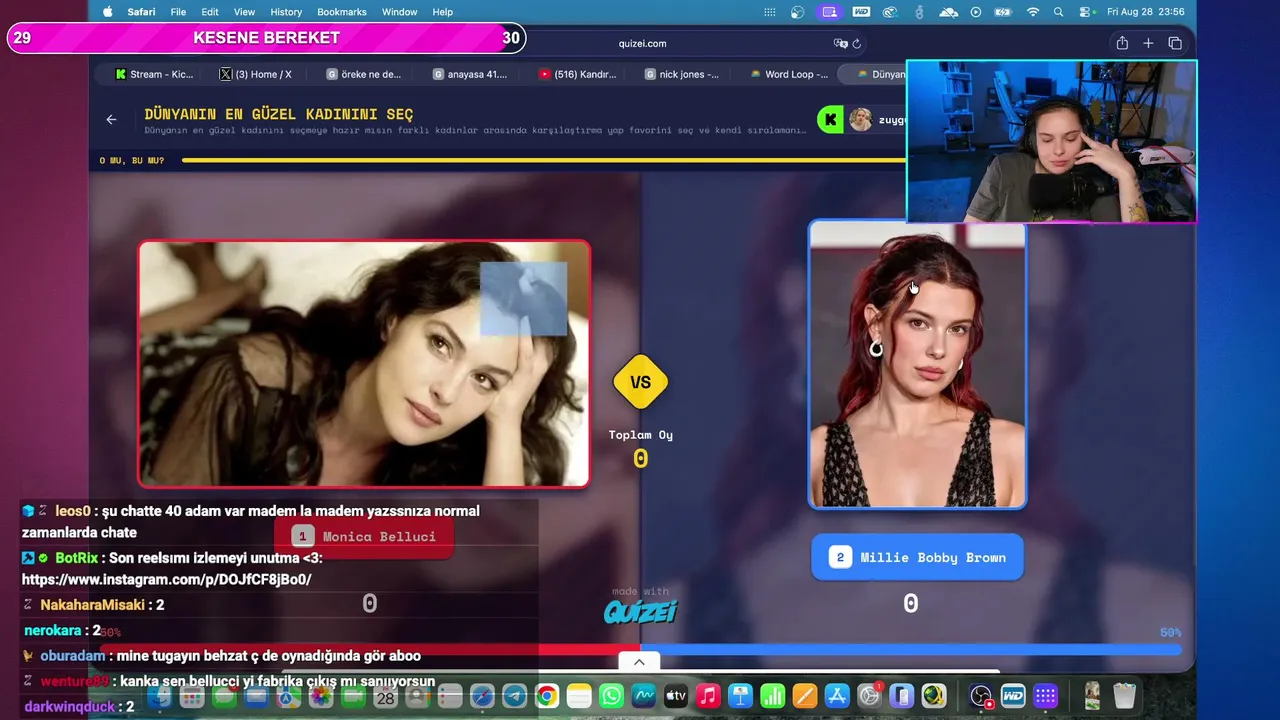
Task: Switch to the 'anayasa 41...' tab
Action: tap(470, 74)
